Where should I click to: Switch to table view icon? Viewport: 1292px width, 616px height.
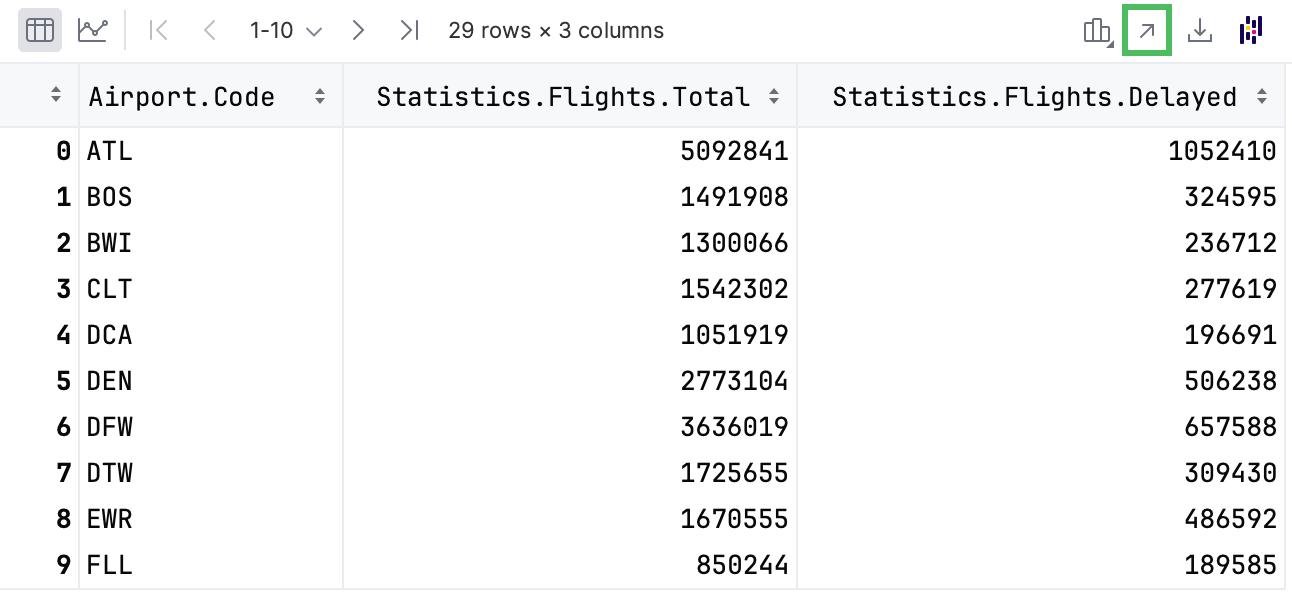click(40, 31)
